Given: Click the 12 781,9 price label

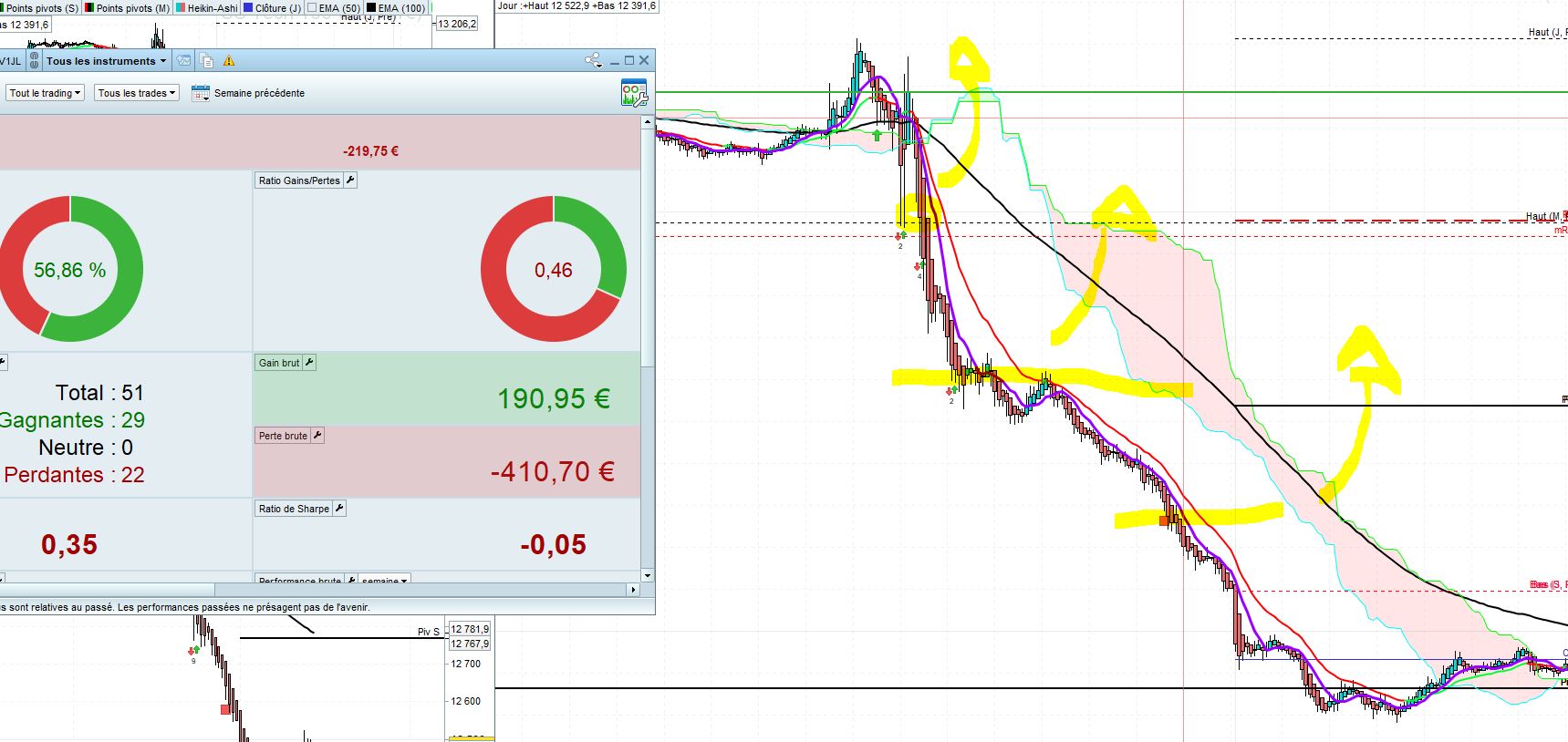Looking at the screenshot, I should pos(470,629).
